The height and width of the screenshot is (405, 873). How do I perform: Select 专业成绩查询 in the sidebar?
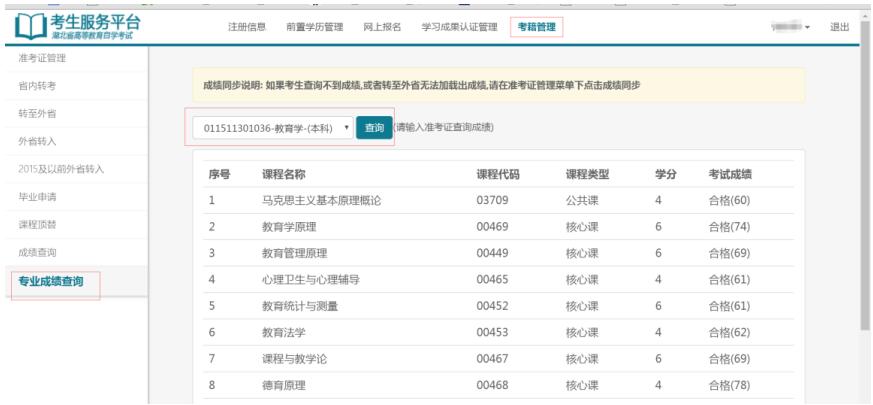point(50,281)
